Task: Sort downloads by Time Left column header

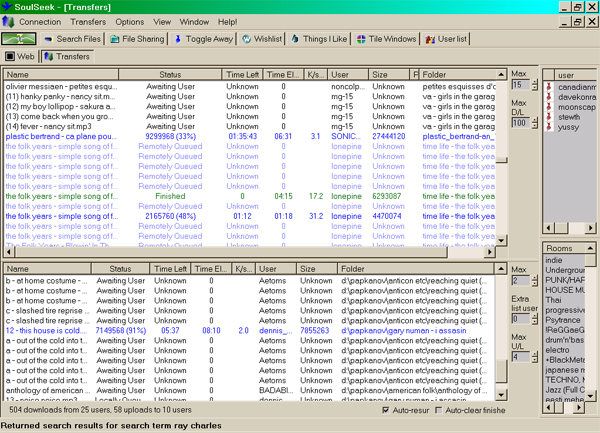Action: 242,75
